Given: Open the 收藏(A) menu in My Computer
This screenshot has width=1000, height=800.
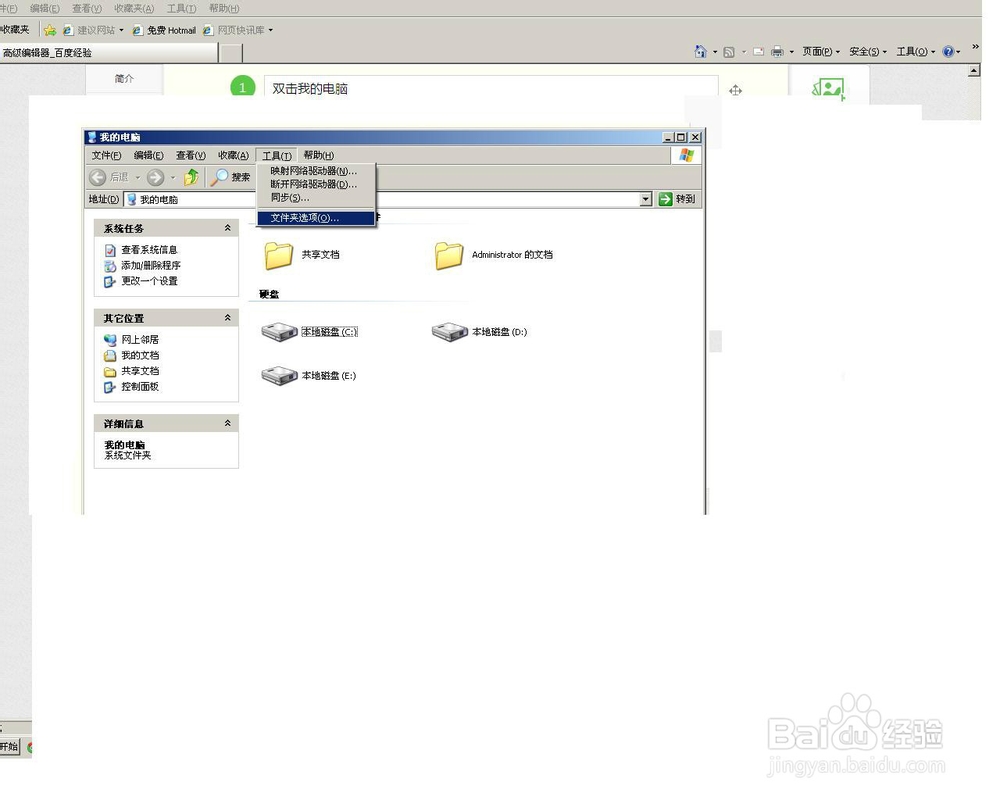Looking at the screenshot, I should pos(233,156).
